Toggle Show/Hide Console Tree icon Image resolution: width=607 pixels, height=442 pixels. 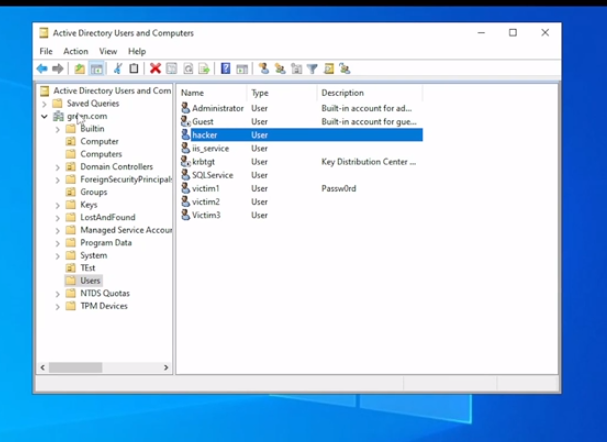coord(96,69)
